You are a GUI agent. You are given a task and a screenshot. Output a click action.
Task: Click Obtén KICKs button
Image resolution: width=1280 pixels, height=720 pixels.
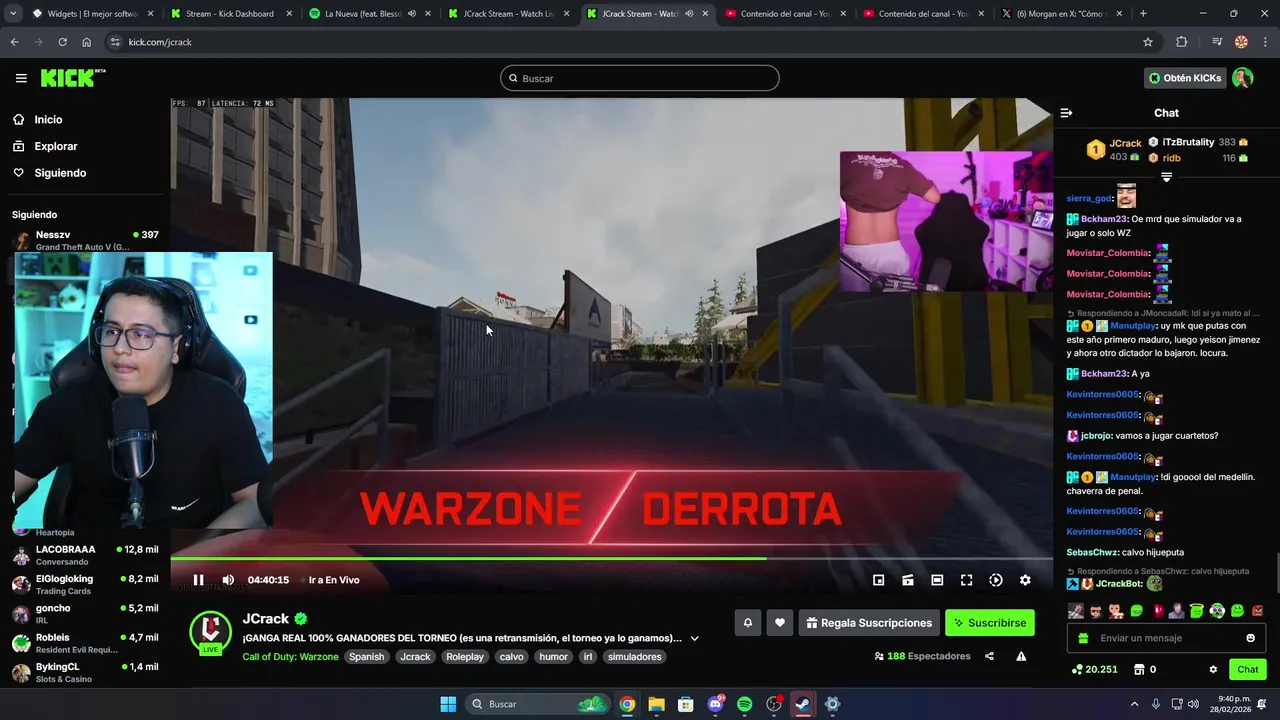[x=1185, y=78]
